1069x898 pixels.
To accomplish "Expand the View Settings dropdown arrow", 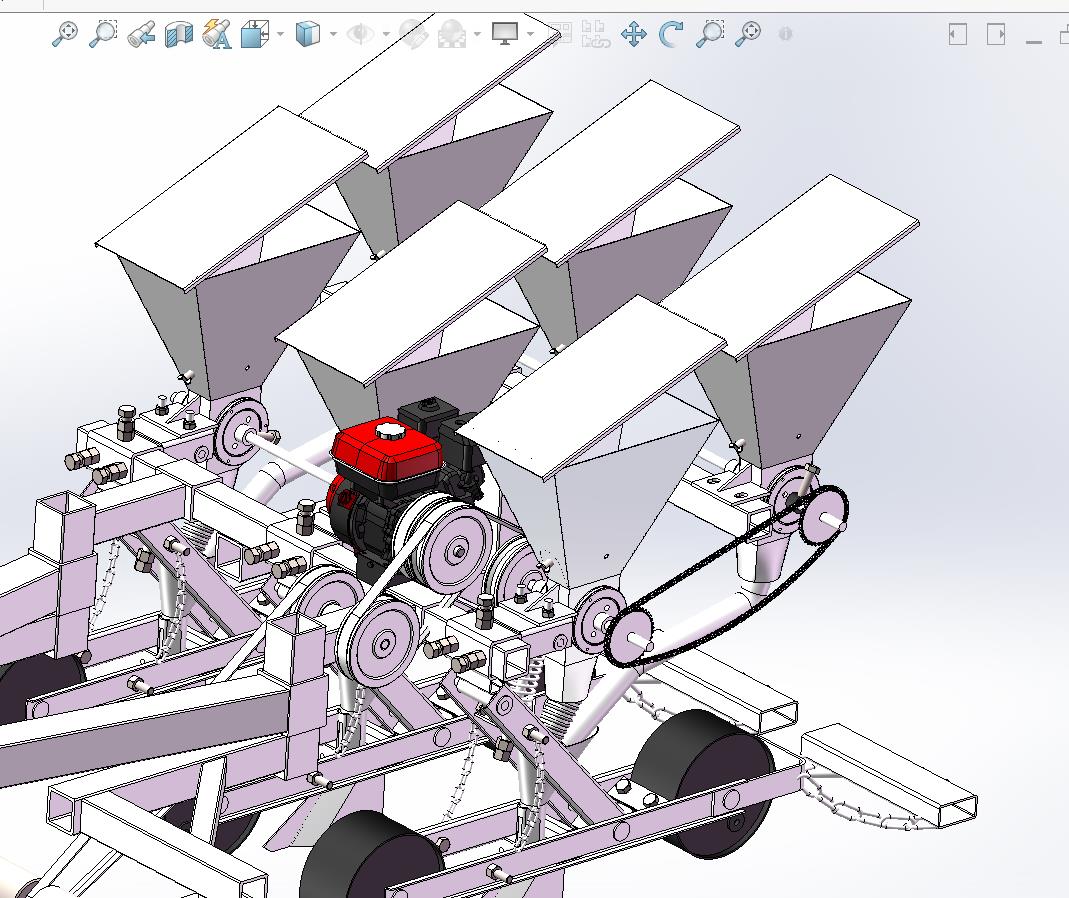I will coord(530,33).
